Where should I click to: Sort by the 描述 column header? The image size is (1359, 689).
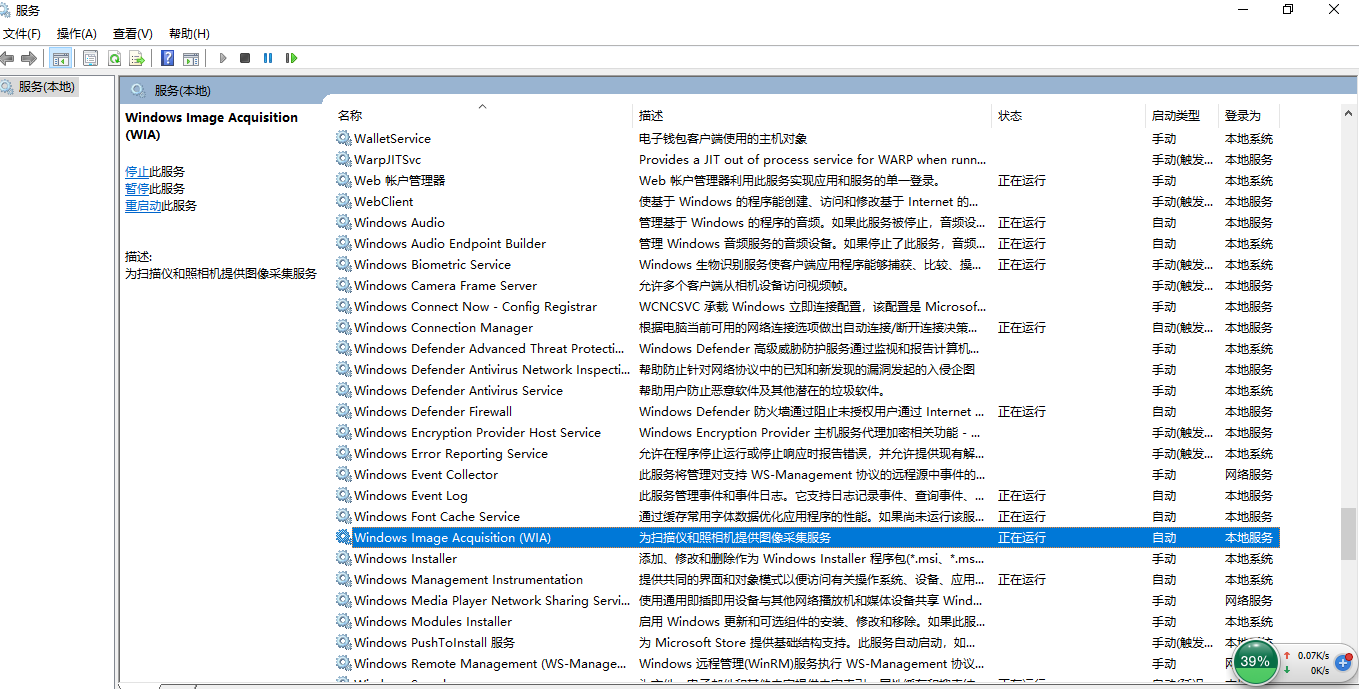pyautogui.click(x=812, y=115)
